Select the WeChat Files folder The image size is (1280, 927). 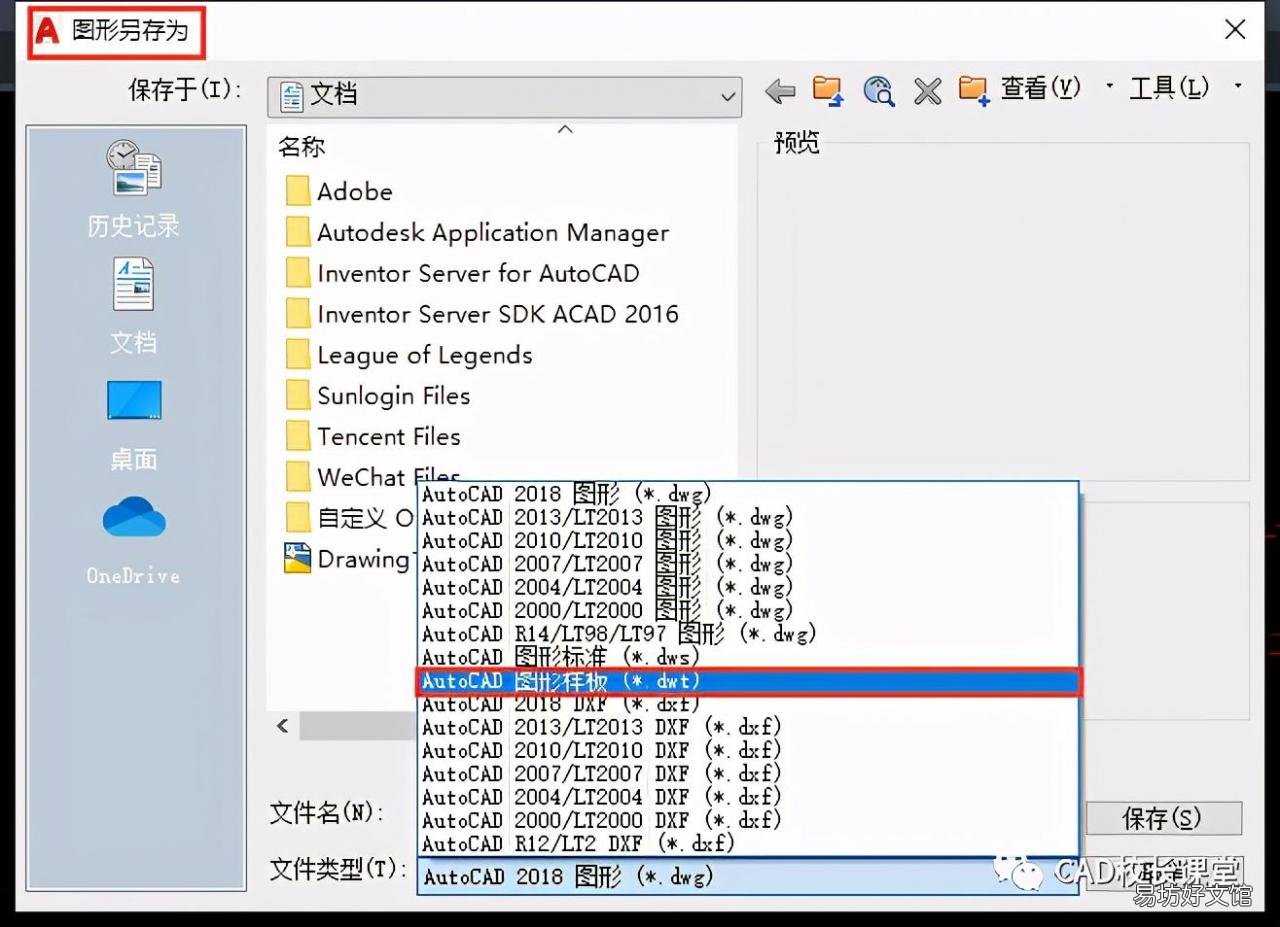pos(373,475)
